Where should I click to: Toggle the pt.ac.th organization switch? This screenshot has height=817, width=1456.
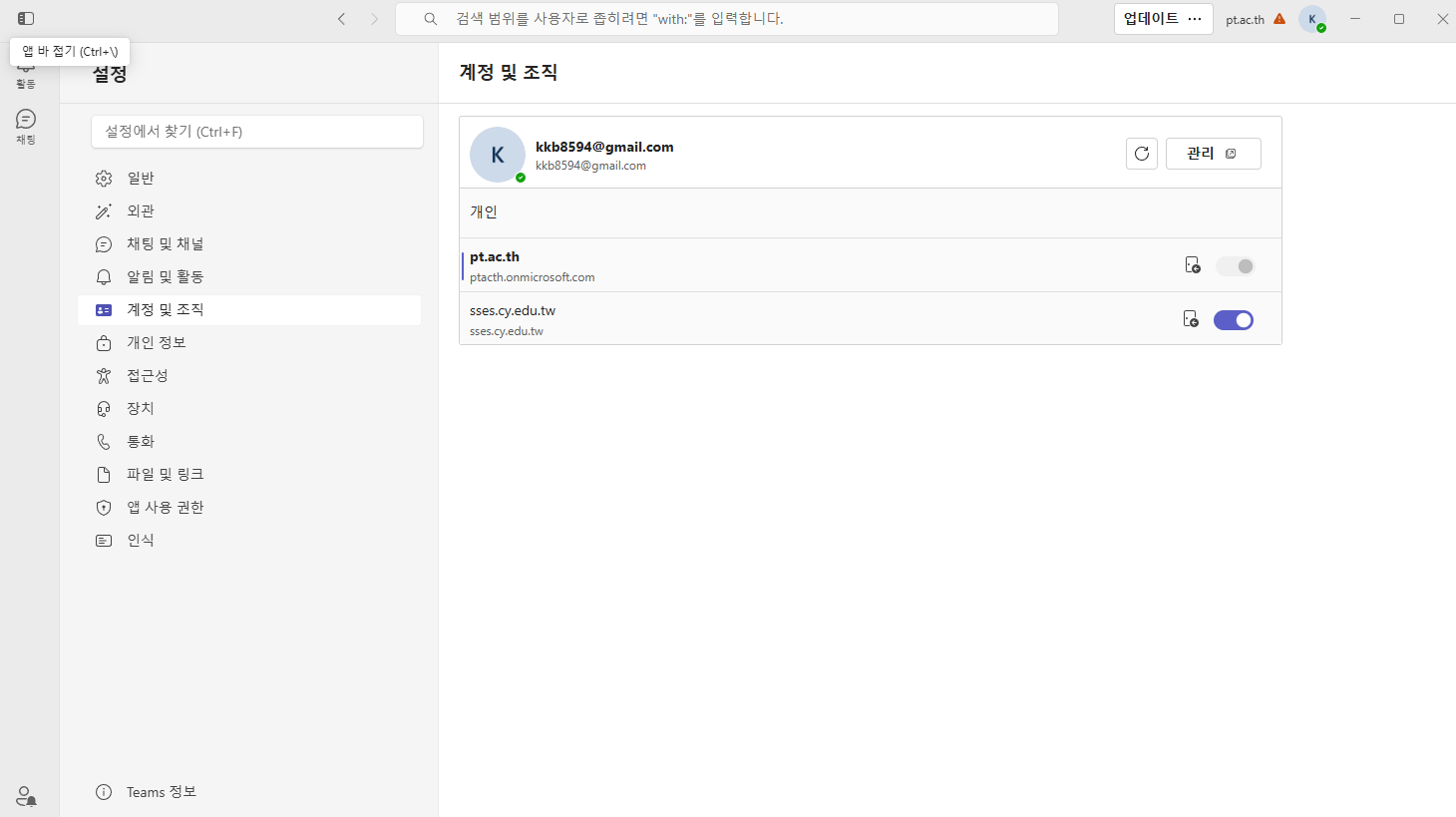[x=1235, y=266]
